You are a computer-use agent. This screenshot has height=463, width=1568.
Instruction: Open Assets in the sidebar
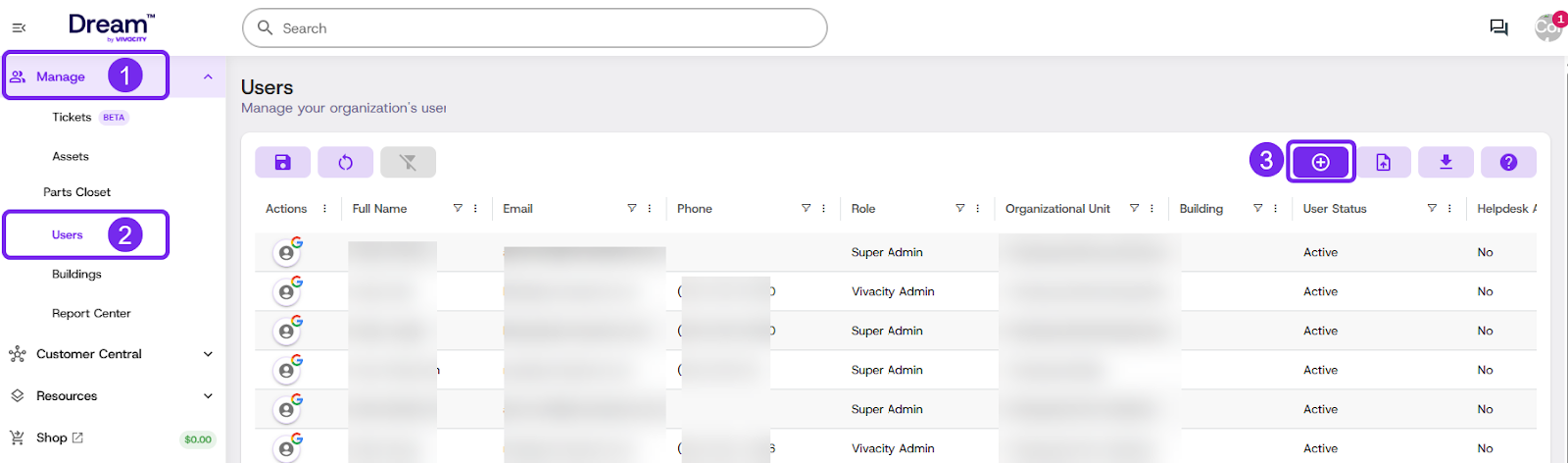71,156
